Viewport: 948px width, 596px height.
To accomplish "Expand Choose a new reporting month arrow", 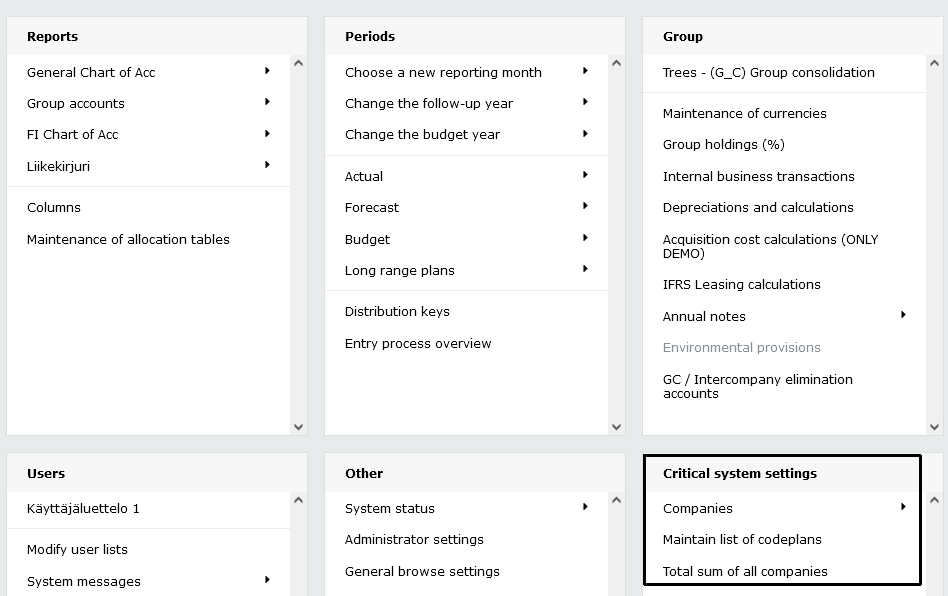I will point(585,71).
